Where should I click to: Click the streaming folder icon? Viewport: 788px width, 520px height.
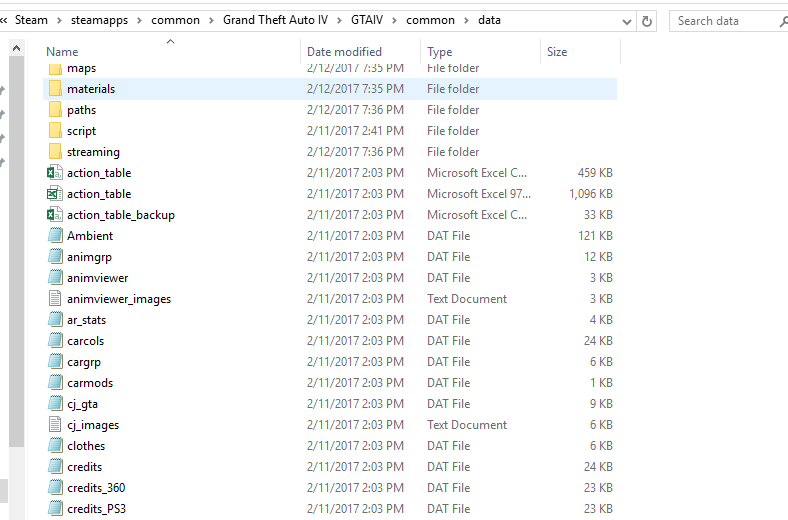(x=55, y=152)
